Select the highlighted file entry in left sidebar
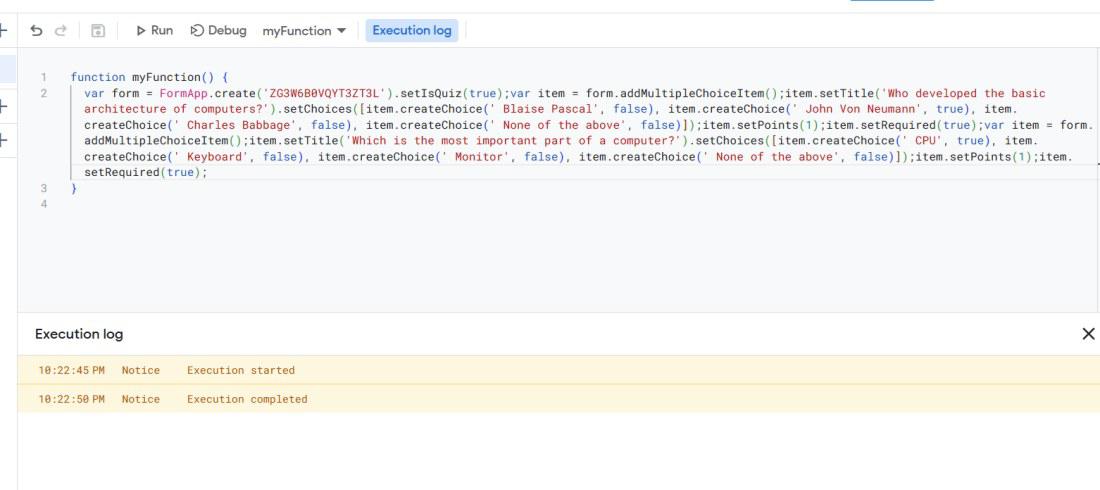This screenshot has height=490, width=1100. [7, 69]
